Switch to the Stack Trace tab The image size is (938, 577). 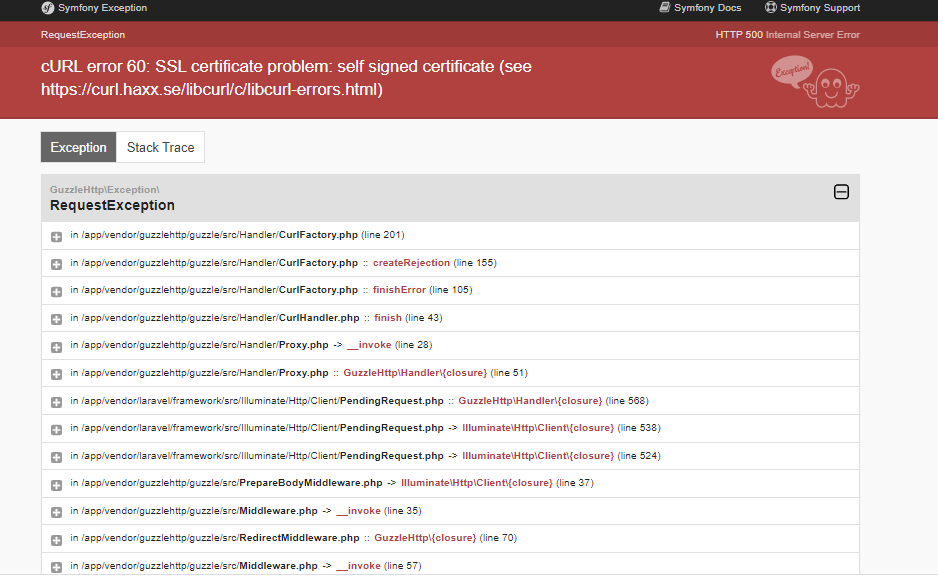click(159, 147)
